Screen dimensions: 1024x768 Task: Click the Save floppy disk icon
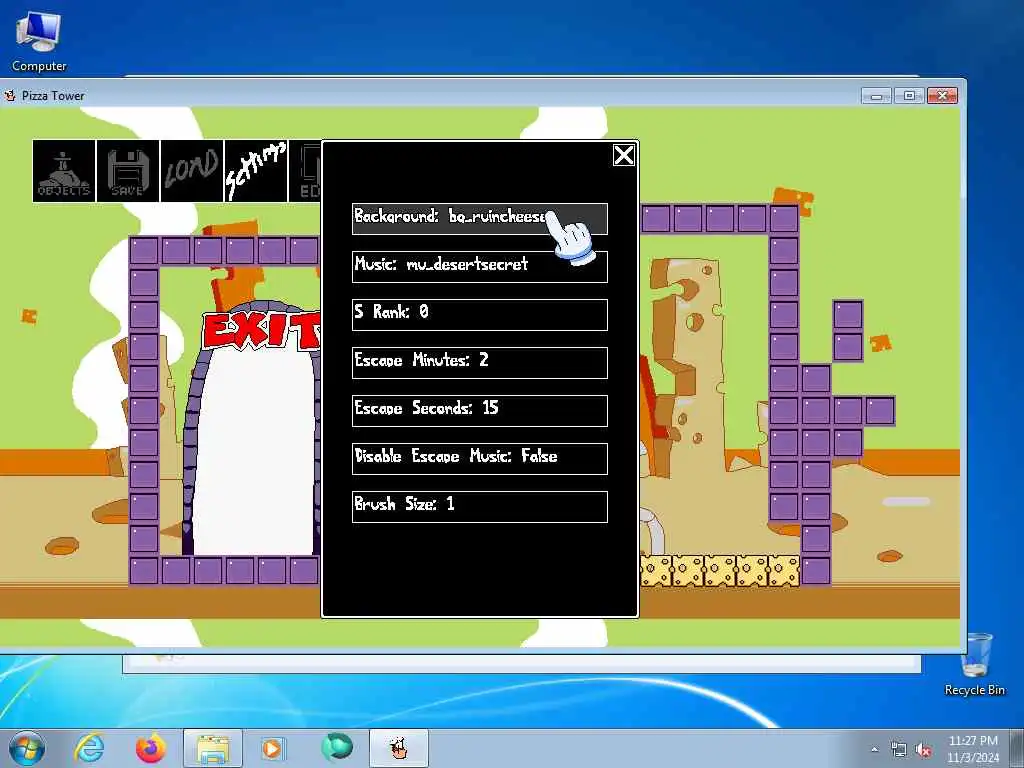(x=128, y=171)
